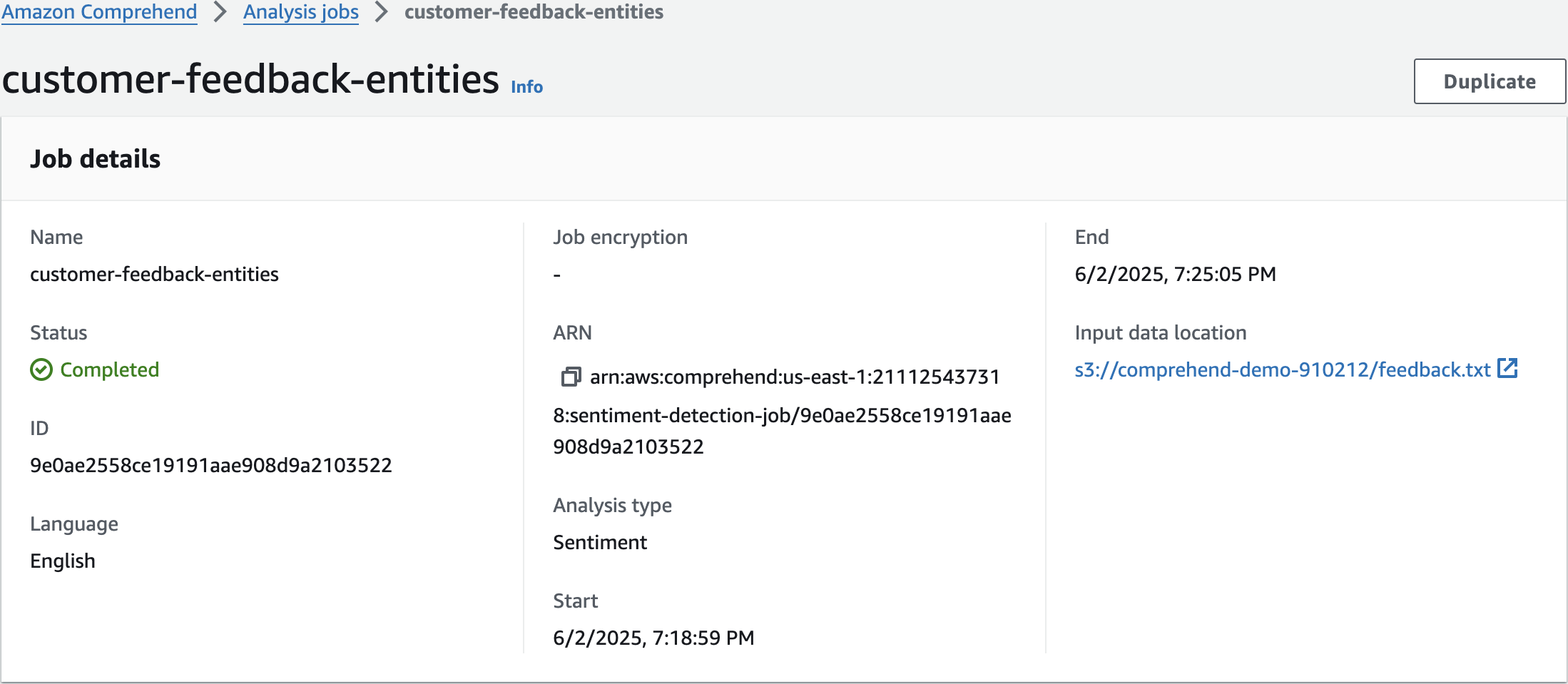
Task: Click the Analysis type label
Action: pos(612,505)
